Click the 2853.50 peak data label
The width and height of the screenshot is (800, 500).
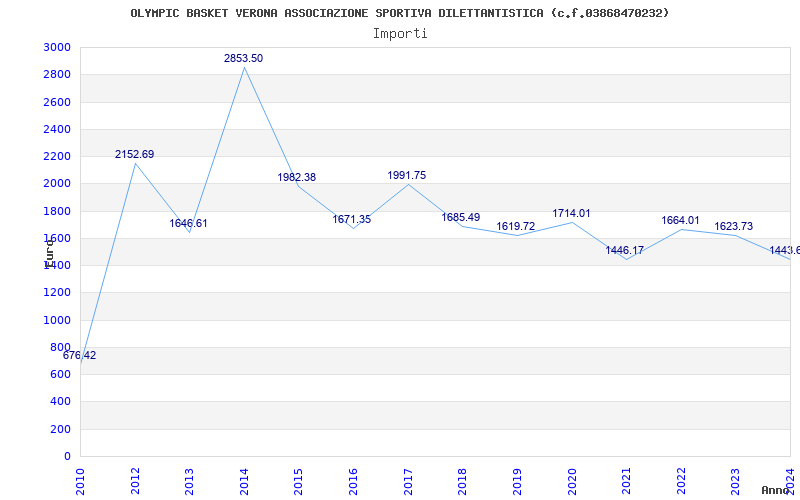coord(243,59)
